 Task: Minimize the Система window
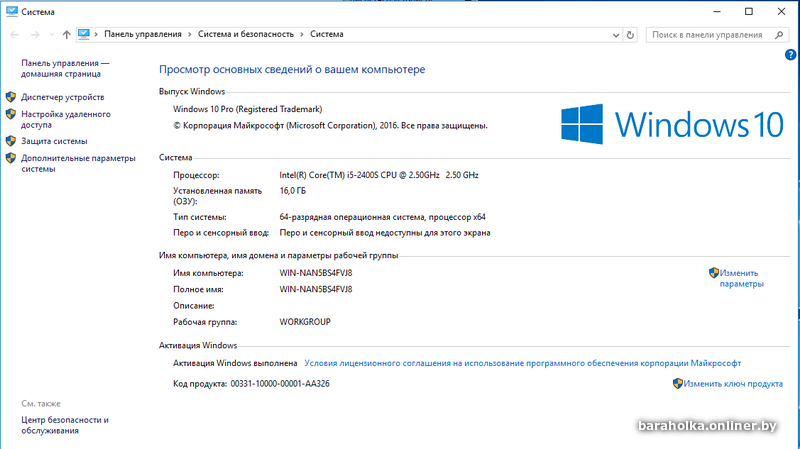tap(717, 11)
